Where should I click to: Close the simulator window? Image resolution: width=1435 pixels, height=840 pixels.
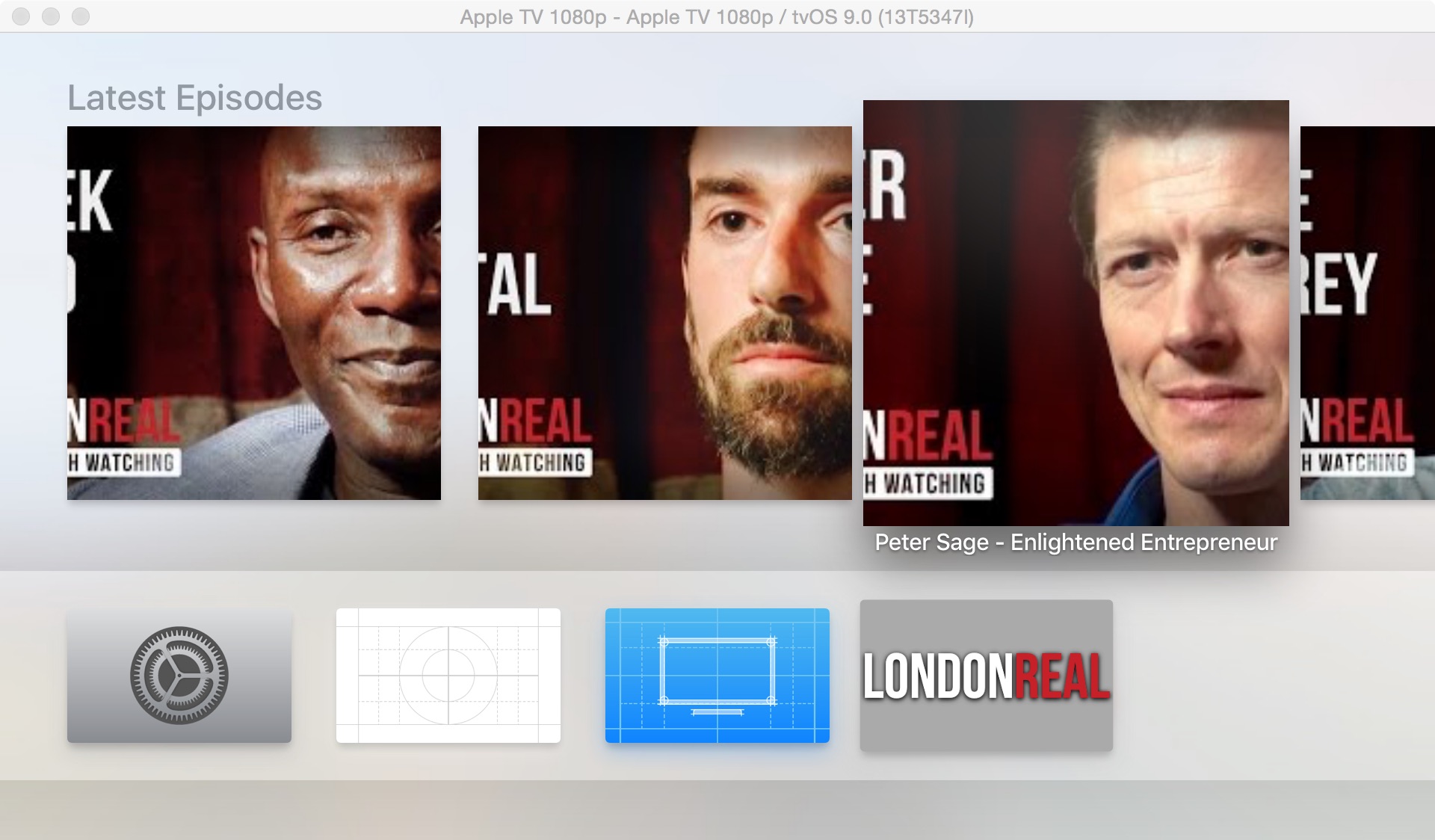(21, 16)
